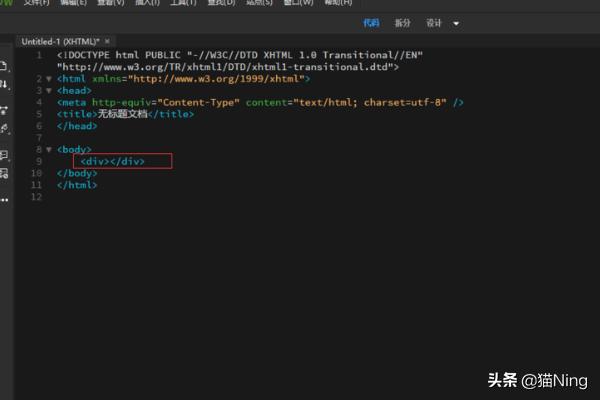Click the File Management up/down arrows icon

3,85
